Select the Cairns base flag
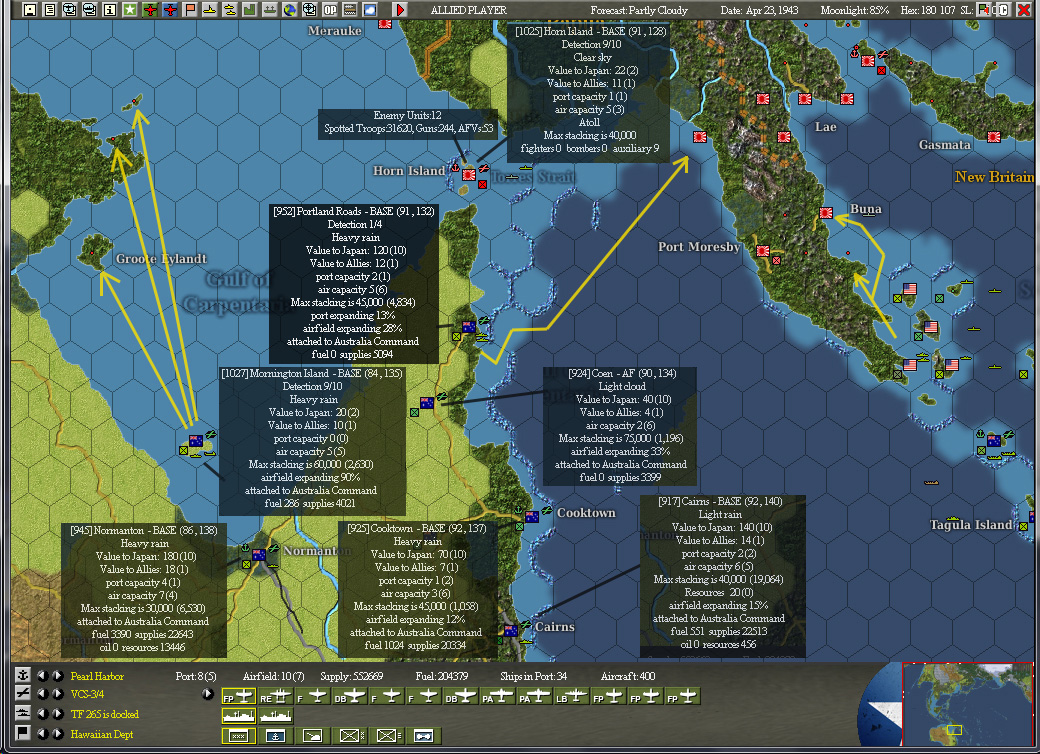 511,630
